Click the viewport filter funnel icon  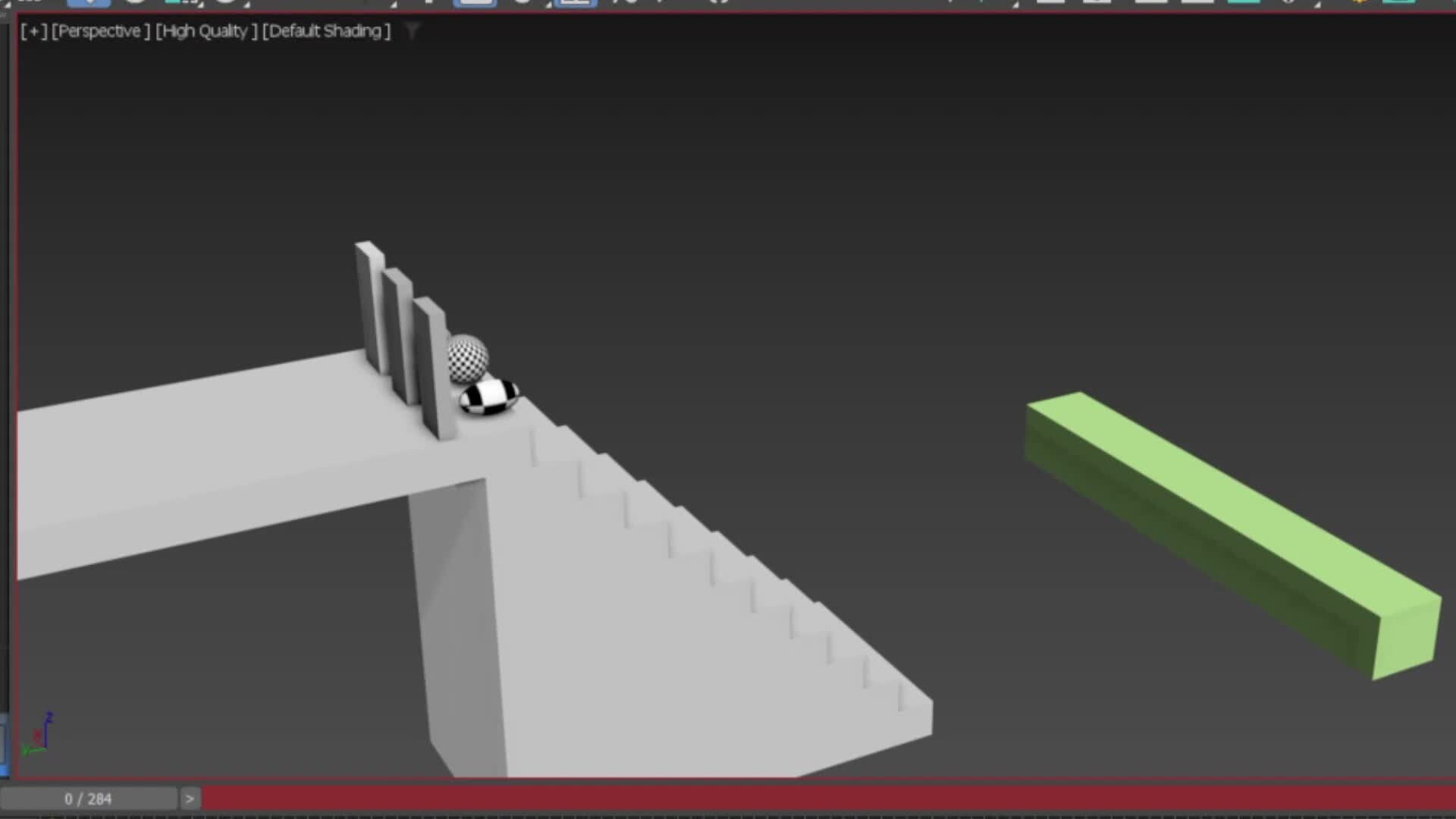[x=413, y=31]
